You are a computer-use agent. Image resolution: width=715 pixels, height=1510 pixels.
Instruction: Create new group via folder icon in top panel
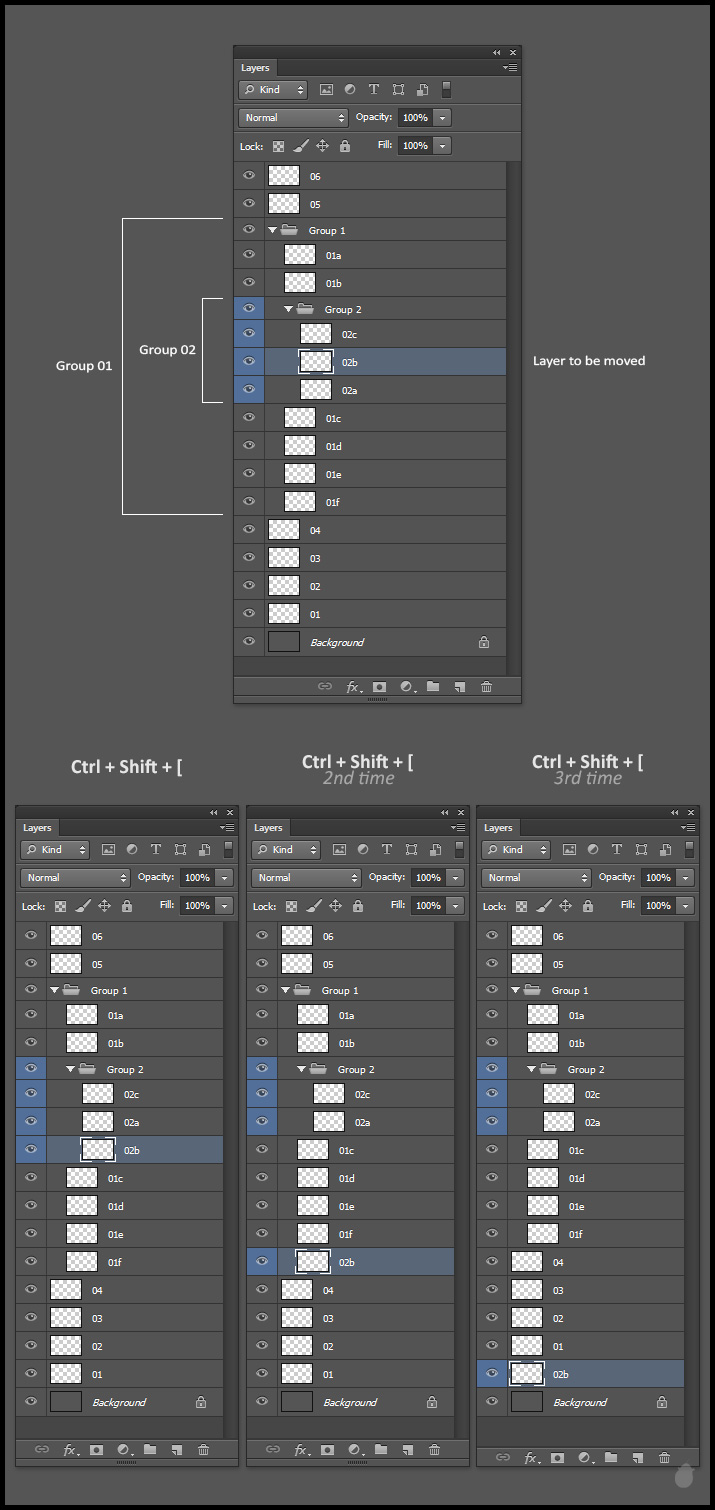point(433,687)
